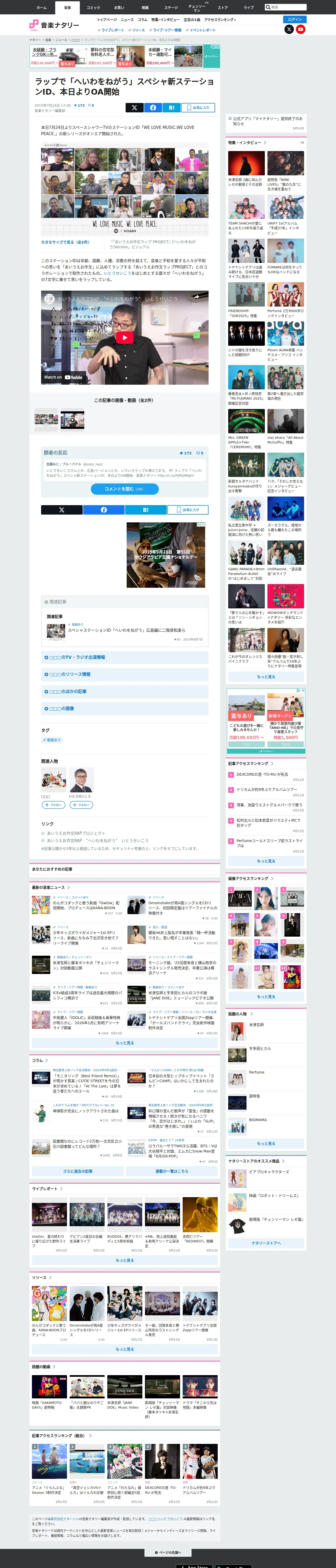Image resolution: width=336 pixels, height=1568 pixels.
Task: Share article on Facebook under the headline
Action: tap(153, 108)
